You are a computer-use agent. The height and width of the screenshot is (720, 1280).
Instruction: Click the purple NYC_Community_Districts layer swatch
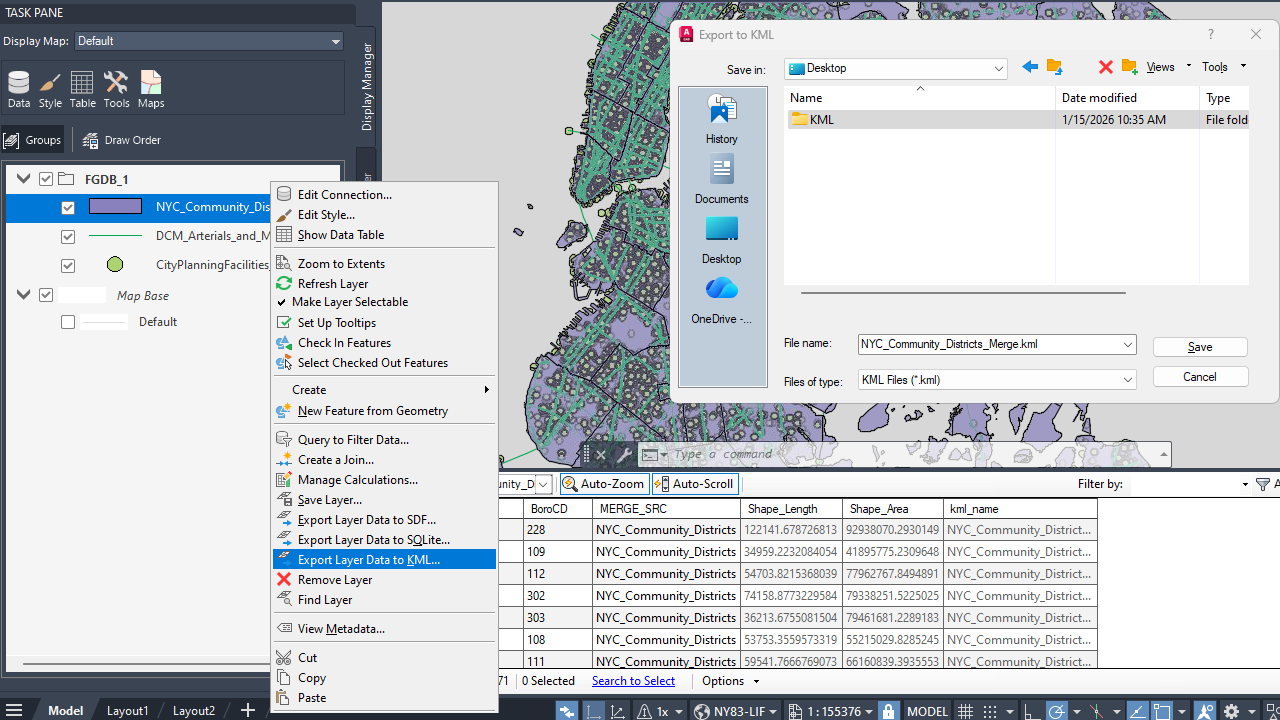[x=115, y=207]
